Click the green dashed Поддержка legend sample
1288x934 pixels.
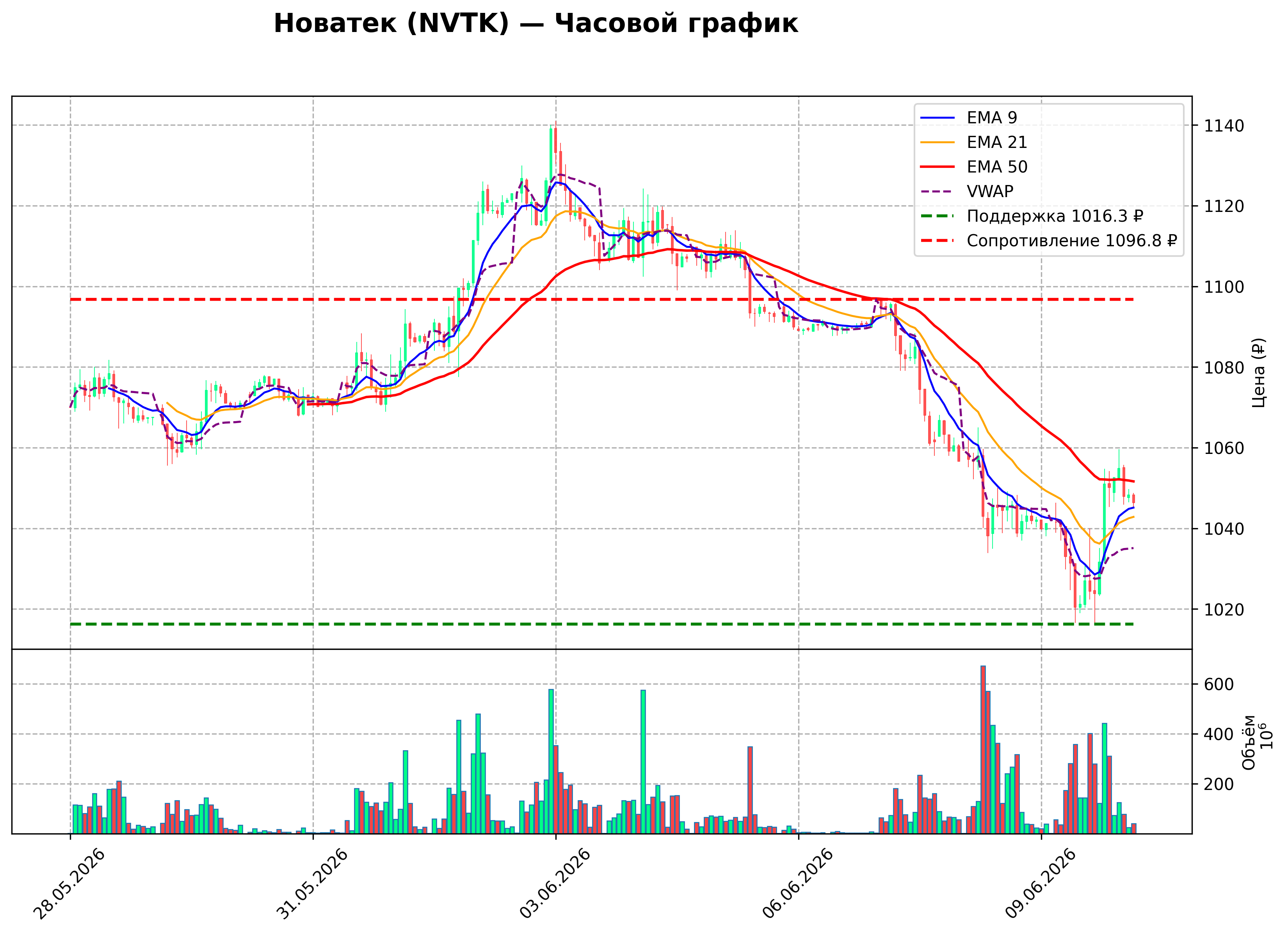(938, 216)
